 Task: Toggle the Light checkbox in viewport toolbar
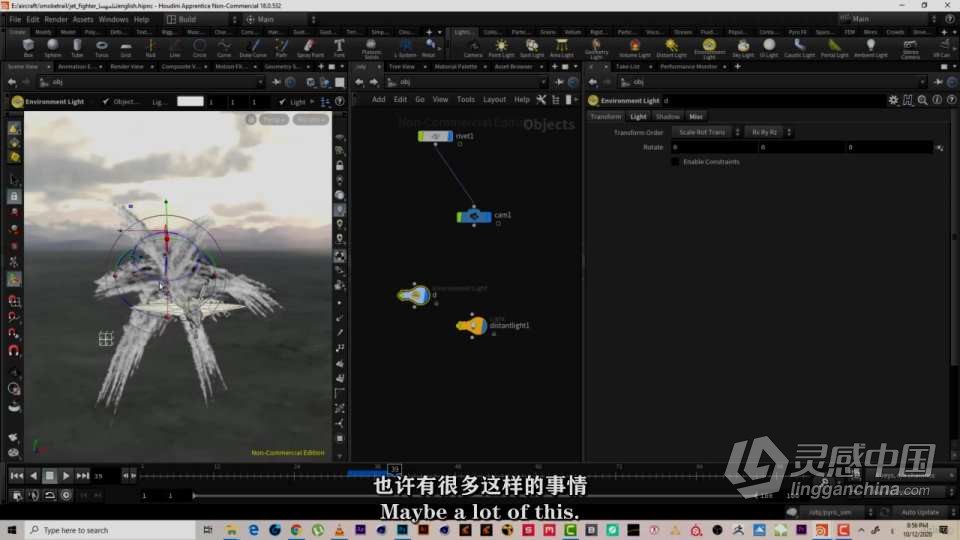tap(282, 102)
